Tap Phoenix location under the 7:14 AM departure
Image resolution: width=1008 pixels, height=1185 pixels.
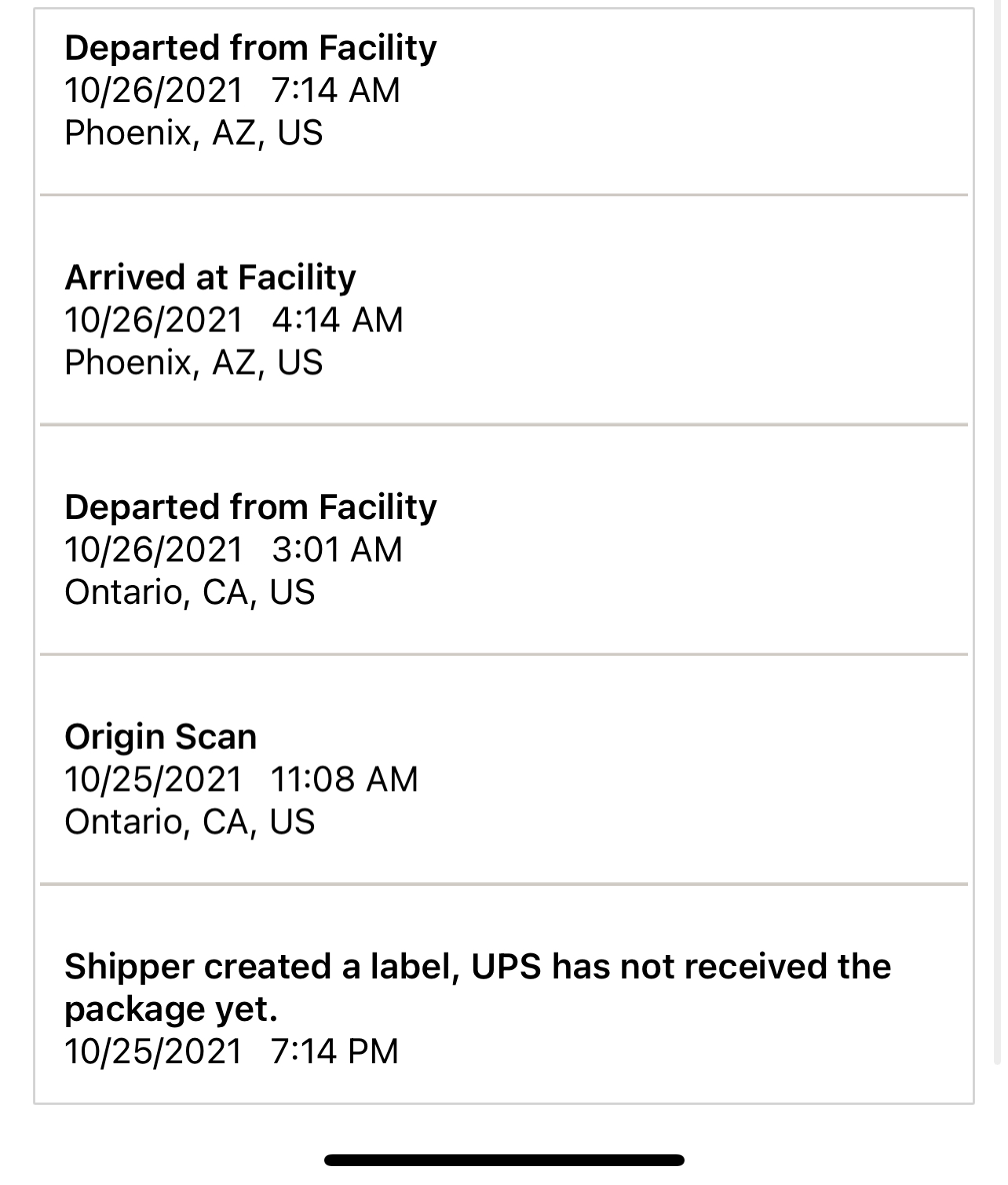click(x=194, y=133)
